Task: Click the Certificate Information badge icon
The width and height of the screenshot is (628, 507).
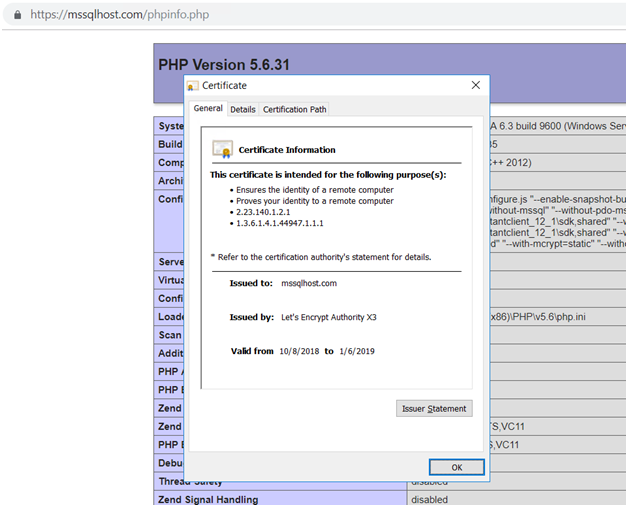Action: click(222, 149)
